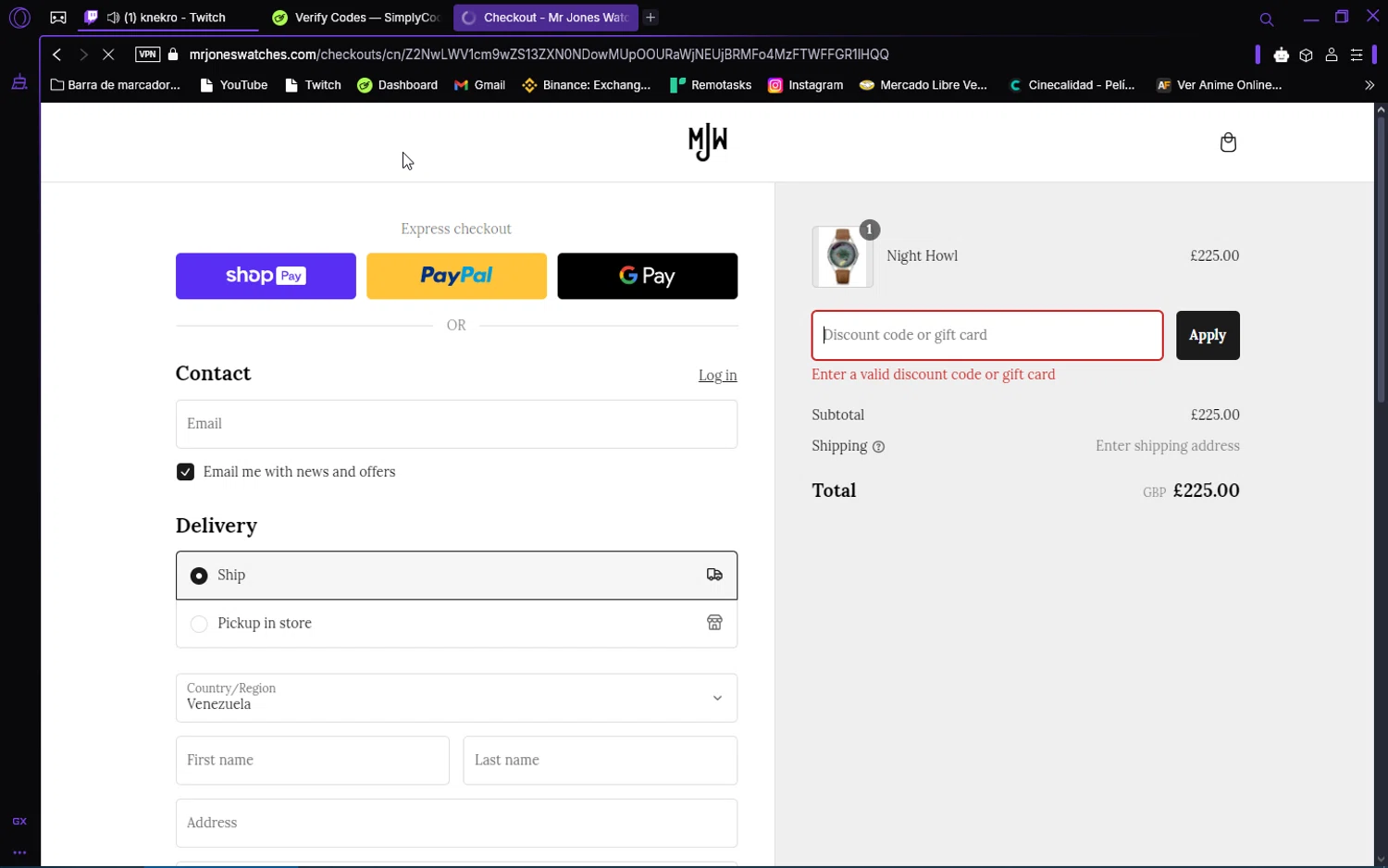Click the padlock site security icon
Viewport: 1388px width, 868px height.
pyautogui.click(x=173, y=55)
